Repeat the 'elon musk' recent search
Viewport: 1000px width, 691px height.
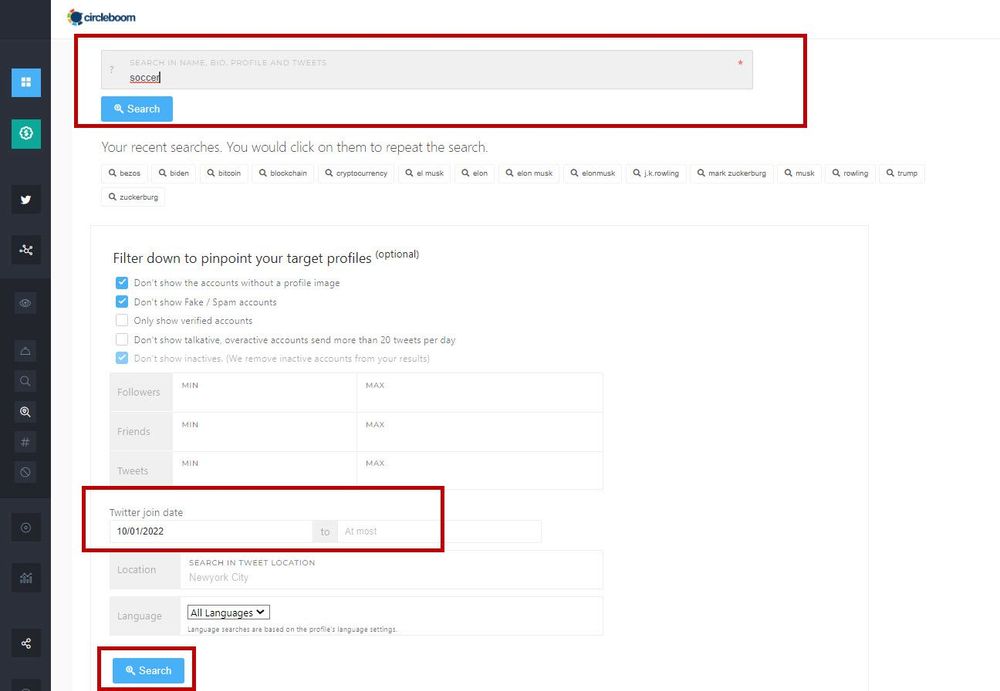tap(528, 172)
